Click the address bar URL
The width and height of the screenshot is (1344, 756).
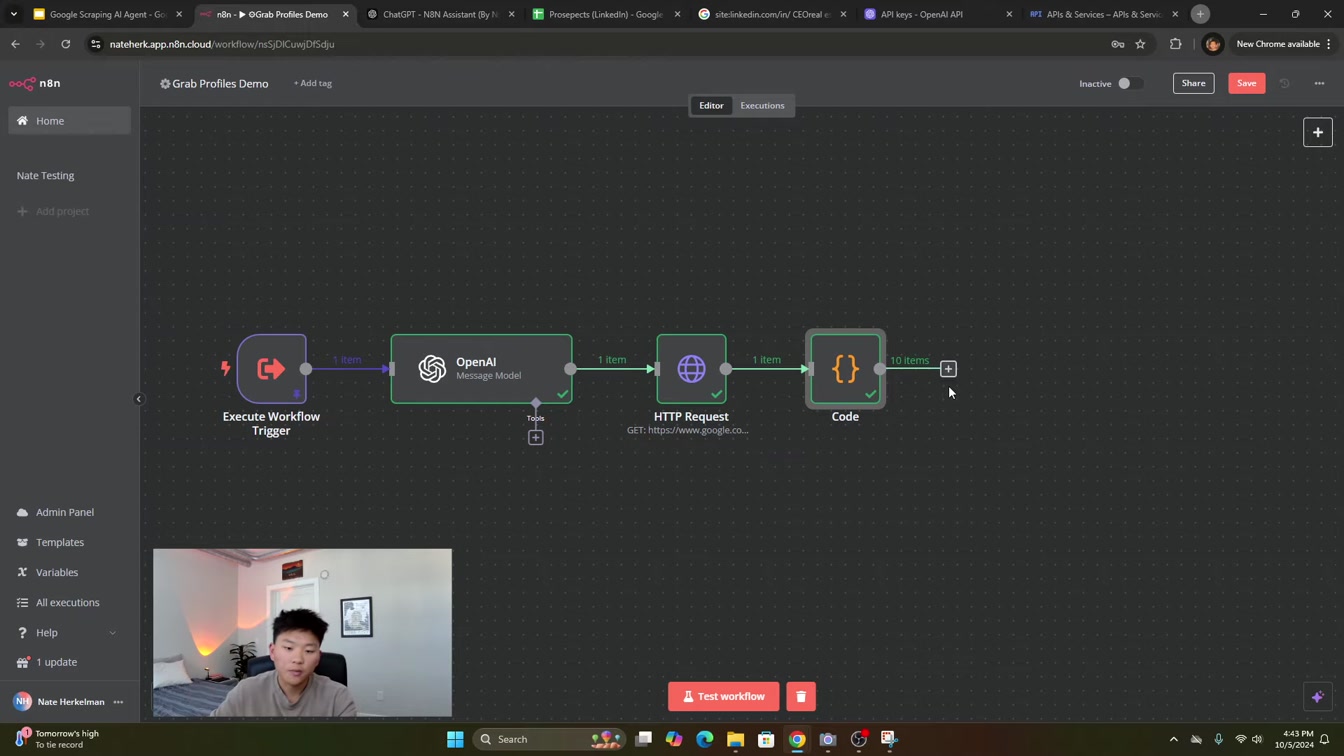click(222, 44)
